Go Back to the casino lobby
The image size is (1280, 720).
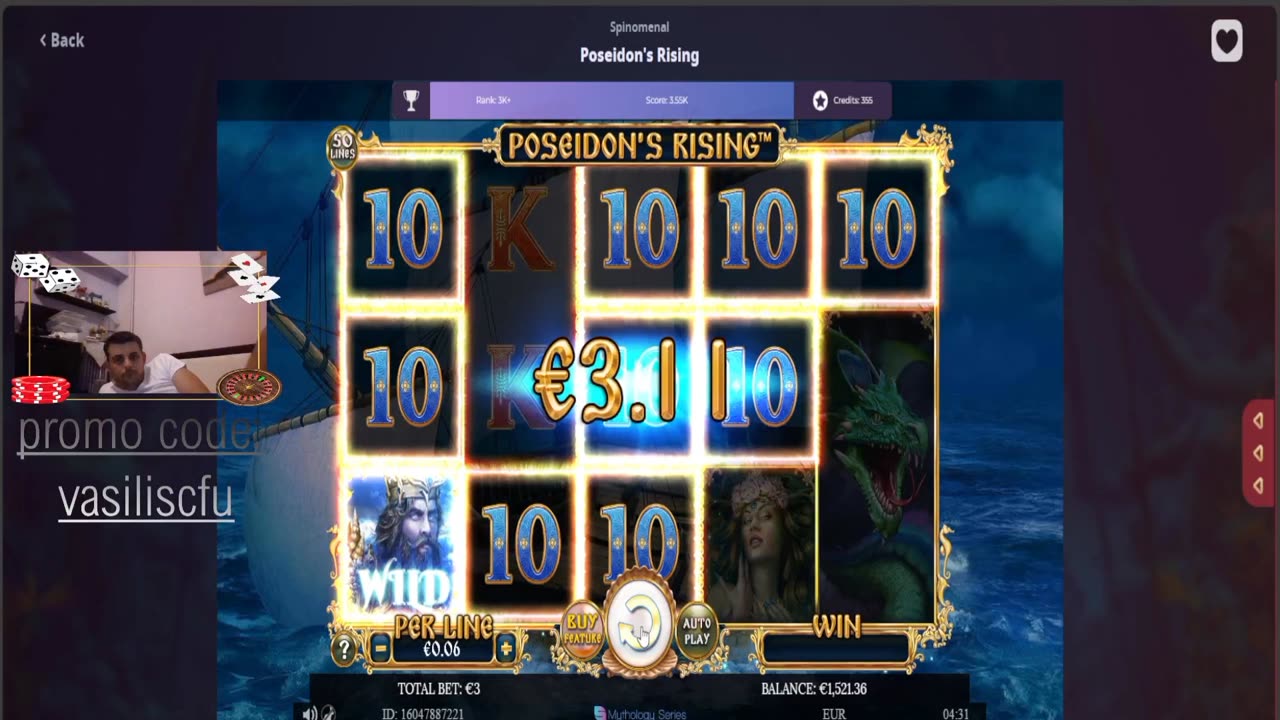(x=62, y=40)
